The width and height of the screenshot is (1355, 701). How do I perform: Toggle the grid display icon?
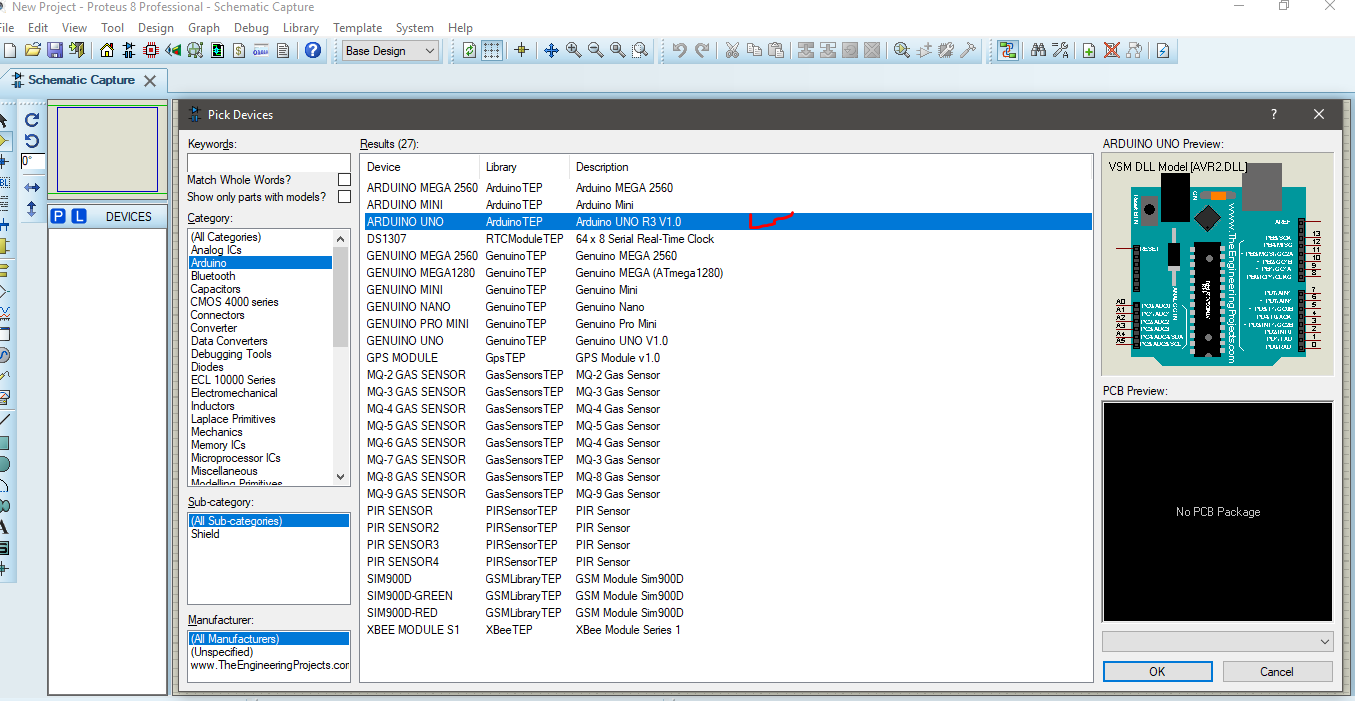pyautogui.click(x=491, y=50)
